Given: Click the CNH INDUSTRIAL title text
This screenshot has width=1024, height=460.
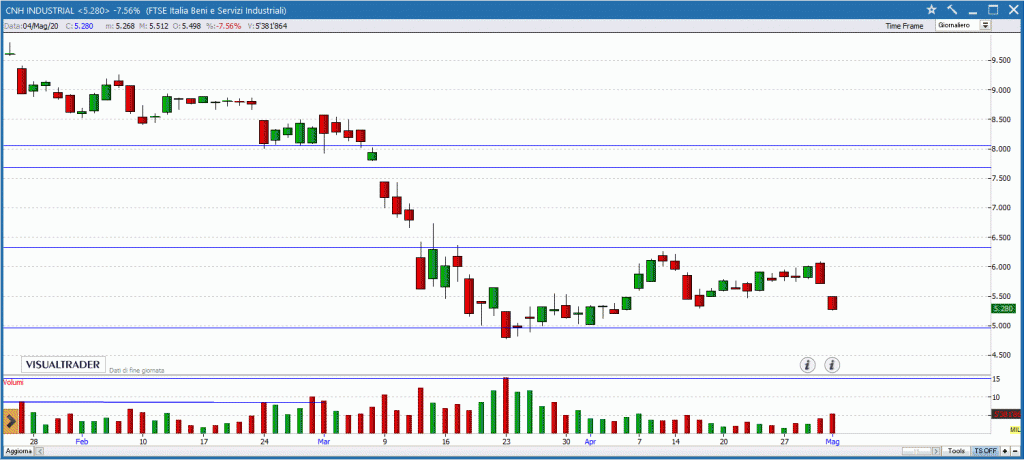Looking at the screenshot, I should (x=39, y=10).
